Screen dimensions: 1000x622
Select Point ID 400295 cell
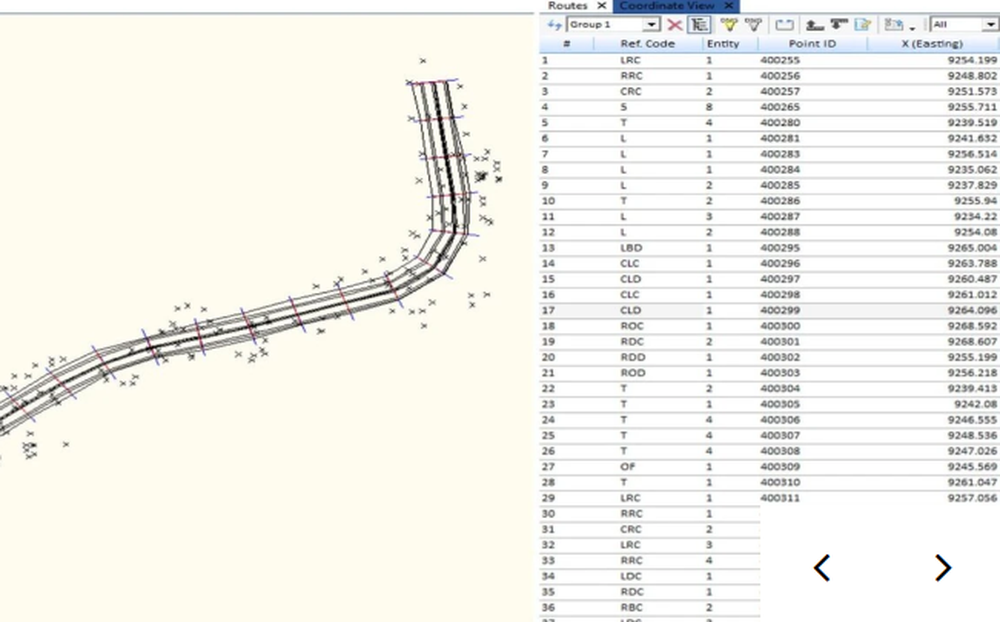point(780,248)
